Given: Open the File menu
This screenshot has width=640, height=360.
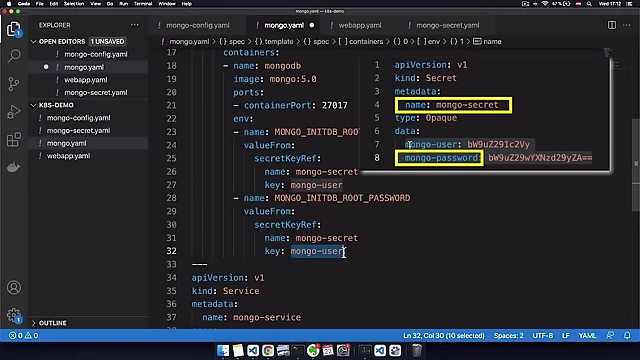Looking at the screenshot, I should [x=40, y=4].
